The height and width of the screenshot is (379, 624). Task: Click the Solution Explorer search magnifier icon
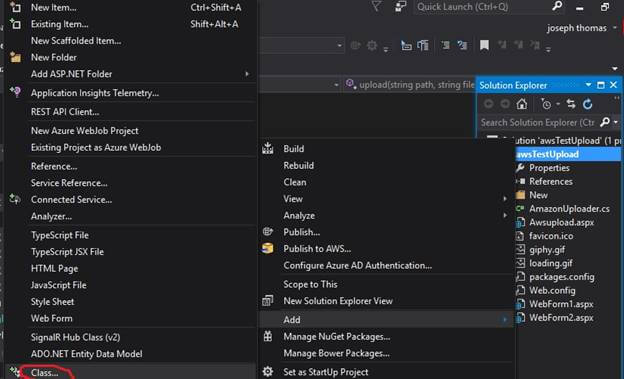coord(605,122)
